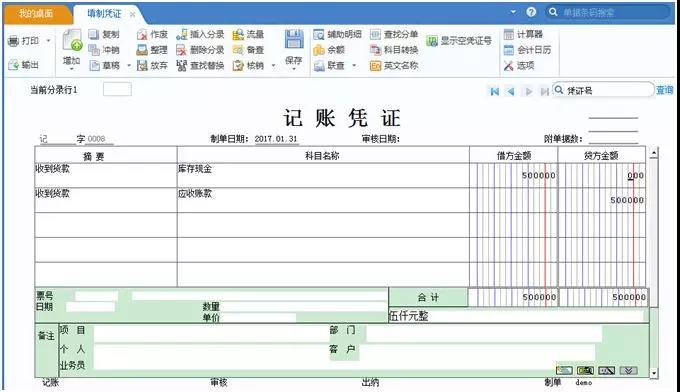This screenshot has width=680, height=392.
Task: Select the first row 收到货款 summary cell
Action: (106, 175)
